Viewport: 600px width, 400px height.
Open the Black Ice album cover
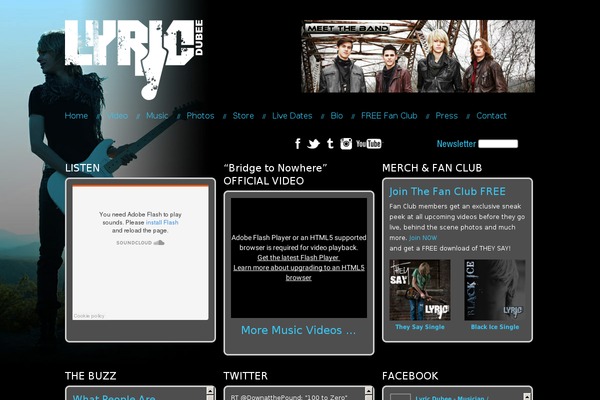tap(495, 290)
